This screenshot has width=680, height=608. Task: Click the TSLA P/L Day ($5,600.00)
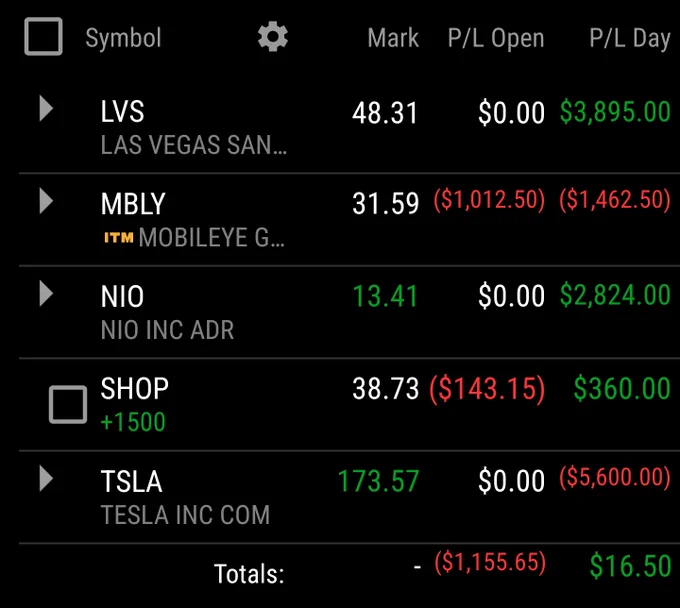615,477
